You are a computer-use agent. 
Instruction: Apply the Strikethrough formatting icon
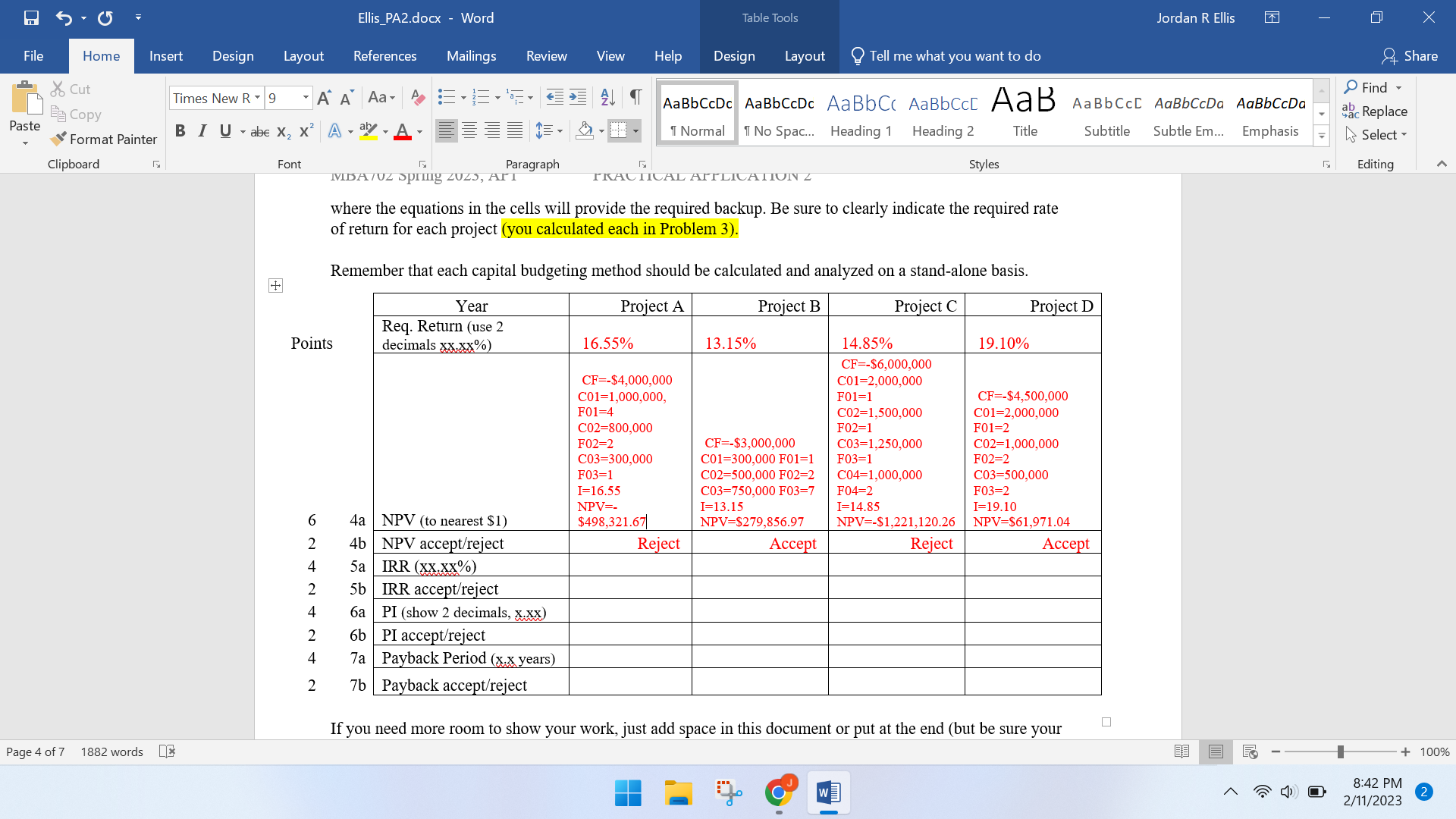pyautogui.click(x=259, y=131)
